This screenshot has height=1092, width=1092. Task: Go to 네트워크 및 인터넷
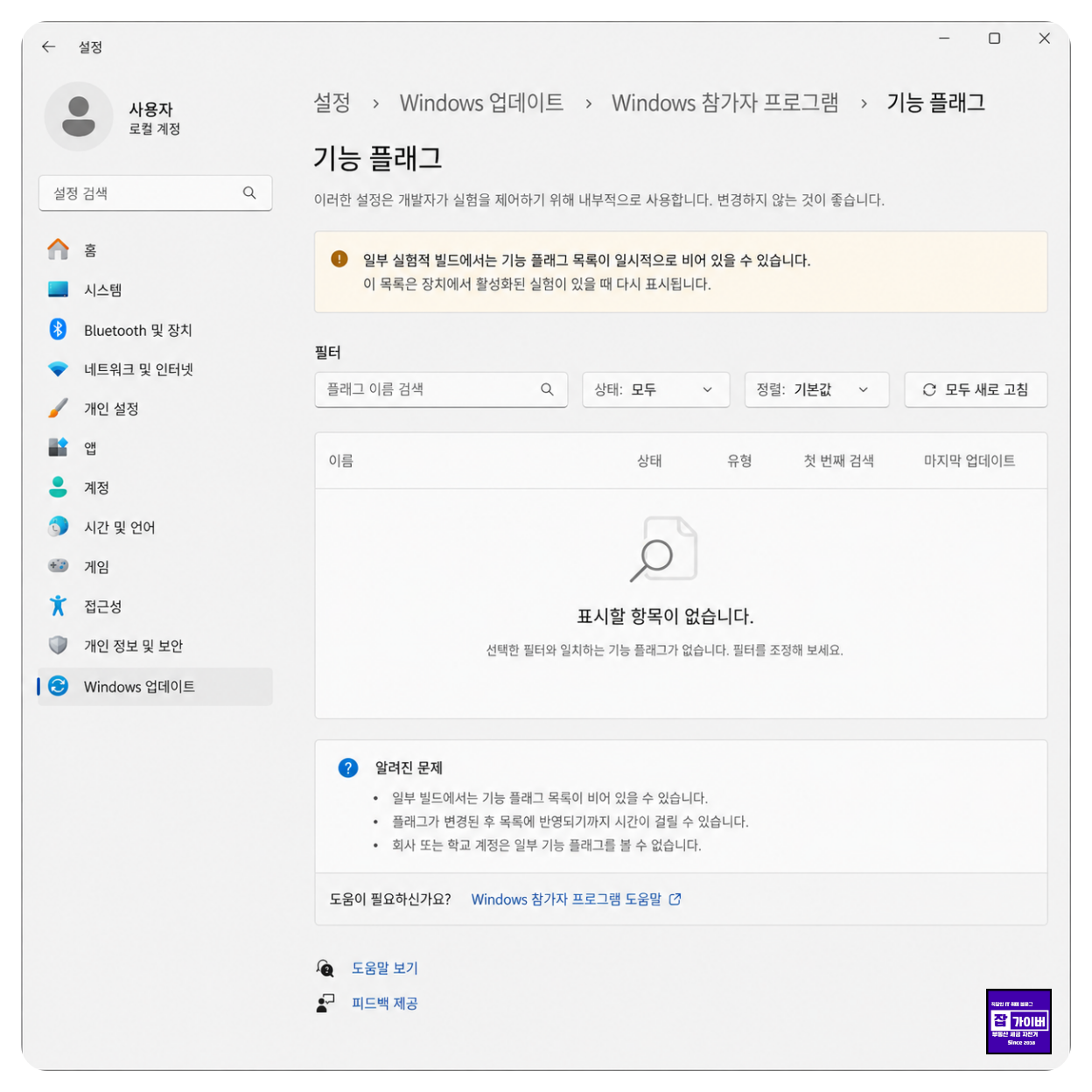coord(156,369)
